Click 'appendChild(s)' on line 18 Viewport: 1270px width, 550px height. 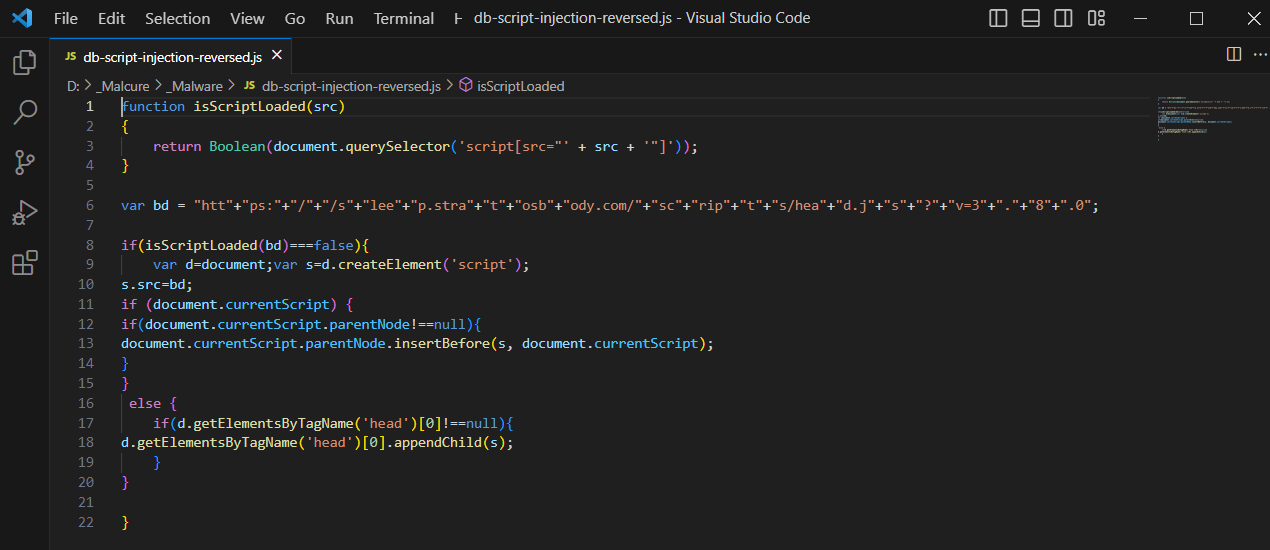pyautogui.click(x=457, y=443)
